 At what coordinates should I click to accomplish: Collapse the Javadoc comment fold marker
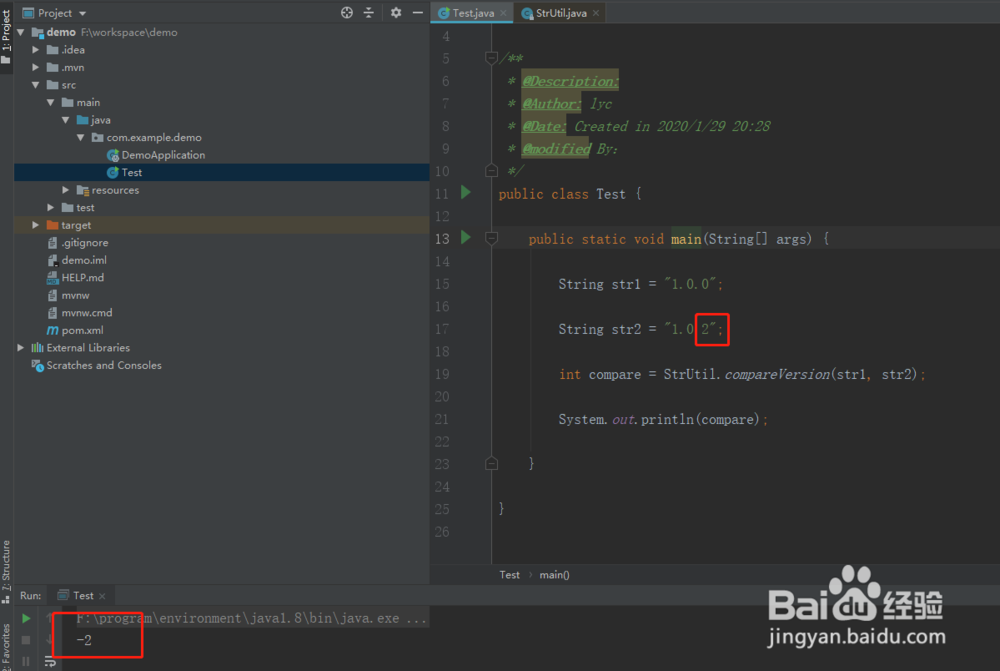point(491,58)
